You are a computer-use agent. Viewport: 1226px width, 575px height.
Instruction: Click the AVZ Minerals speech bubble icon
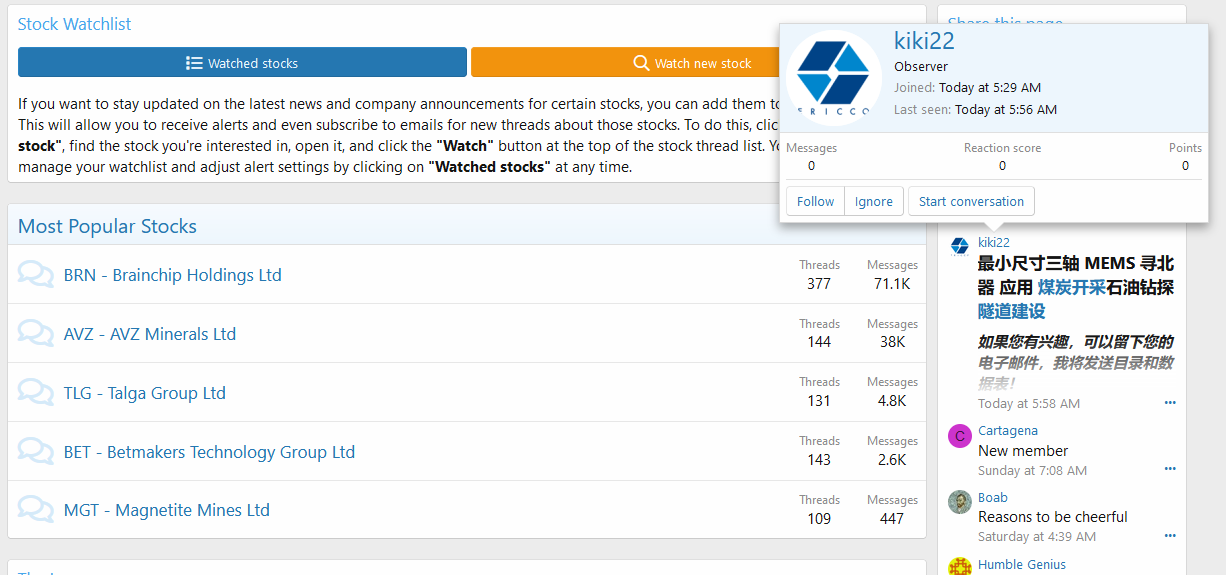tap(36, 334)
